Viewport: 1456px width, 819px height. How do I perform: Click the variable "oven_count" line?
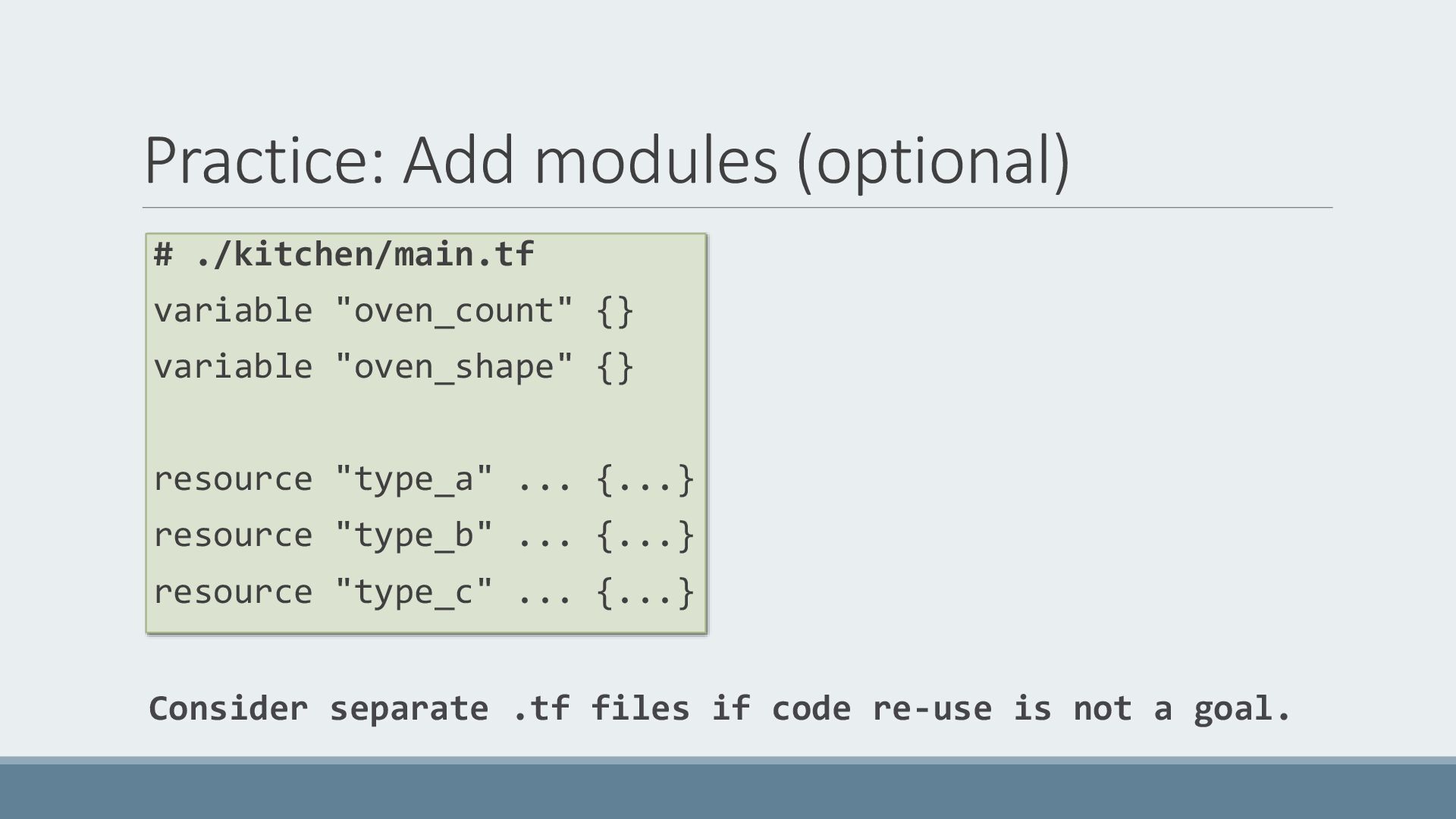pyautogui.click(x=394, y=310)
